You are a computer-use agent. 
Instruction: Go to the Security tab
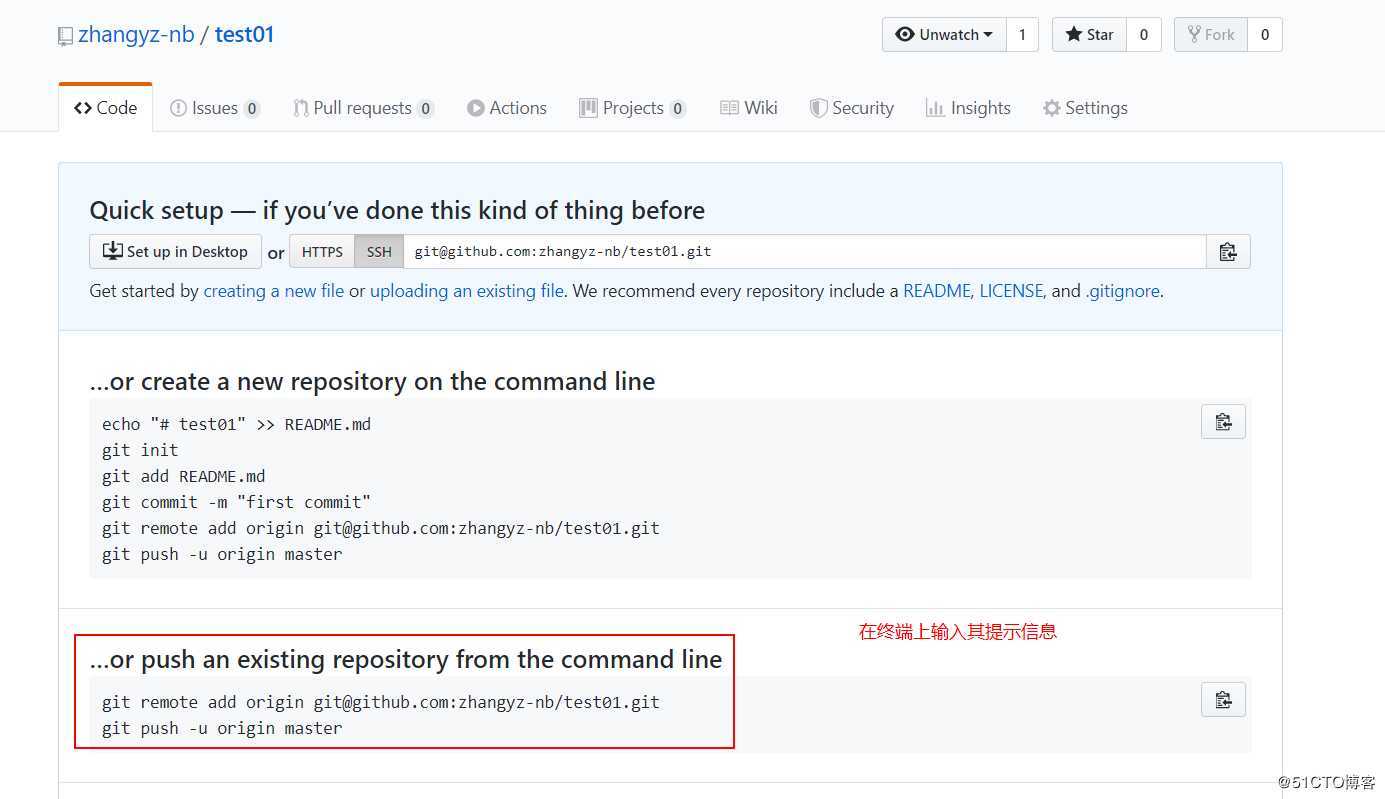click(x=852, y=108)
